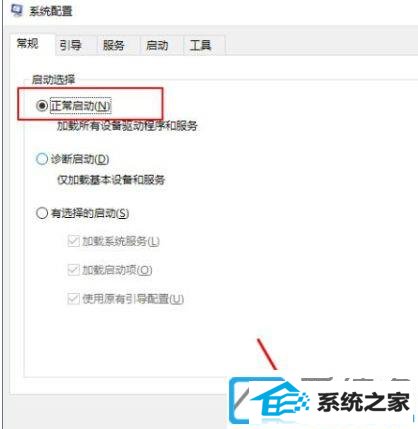
Task: Open the 工具 tab
Action: point(200,45)
